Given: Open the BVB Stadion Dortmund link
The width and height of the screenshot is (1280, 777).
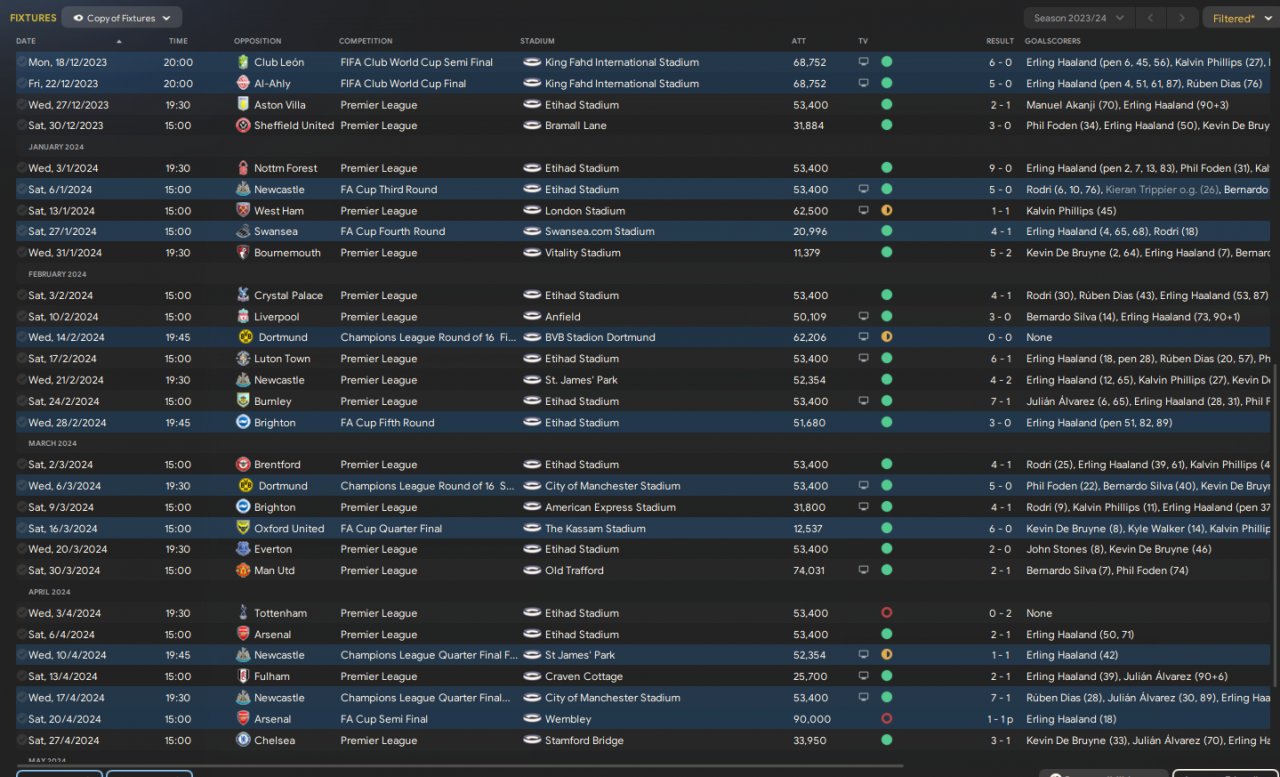Looking at the screenshot, I should [x=600, y=338].
